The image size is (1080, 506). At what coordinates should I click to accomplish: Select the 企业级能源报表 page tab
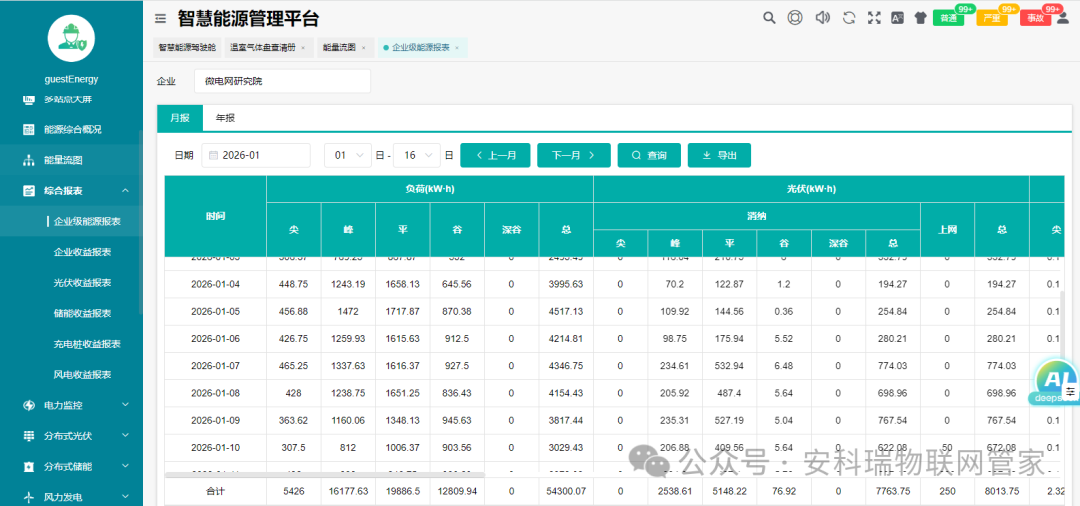[421, 48]
